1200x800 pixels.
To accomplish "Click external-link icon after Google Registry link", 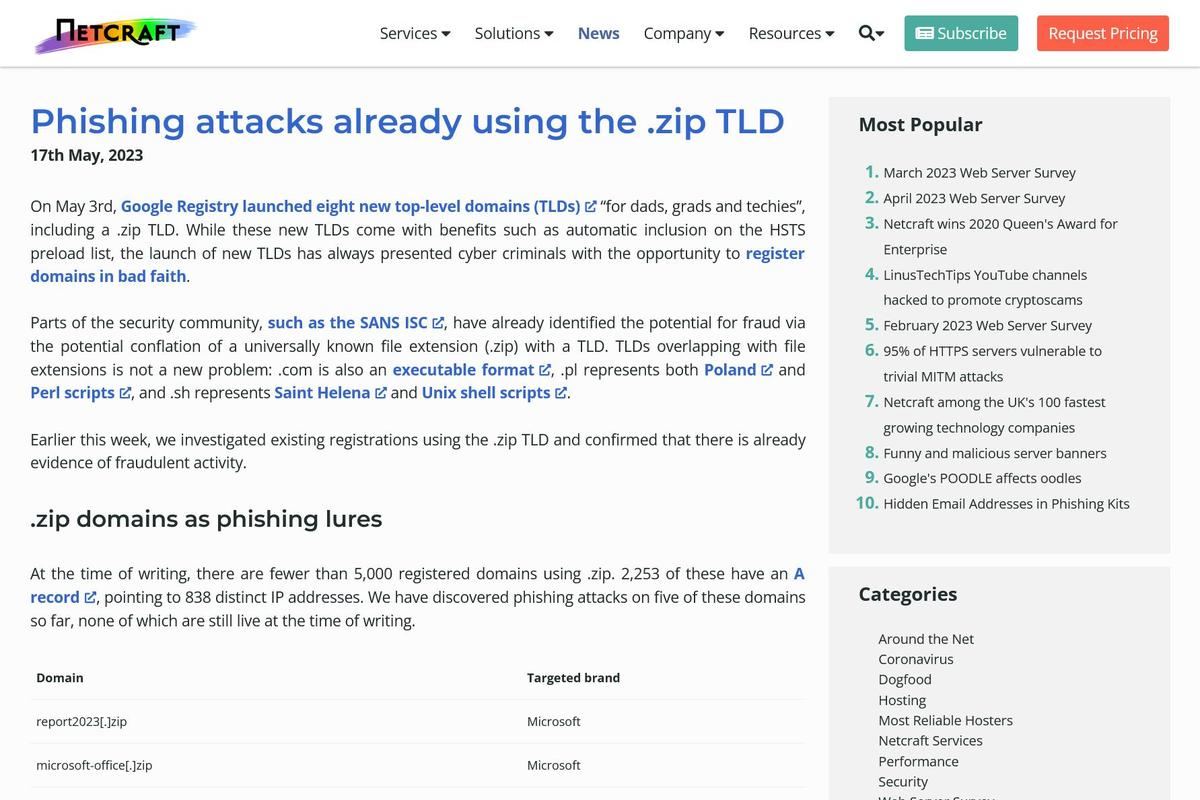I will (x=590, y=207).
